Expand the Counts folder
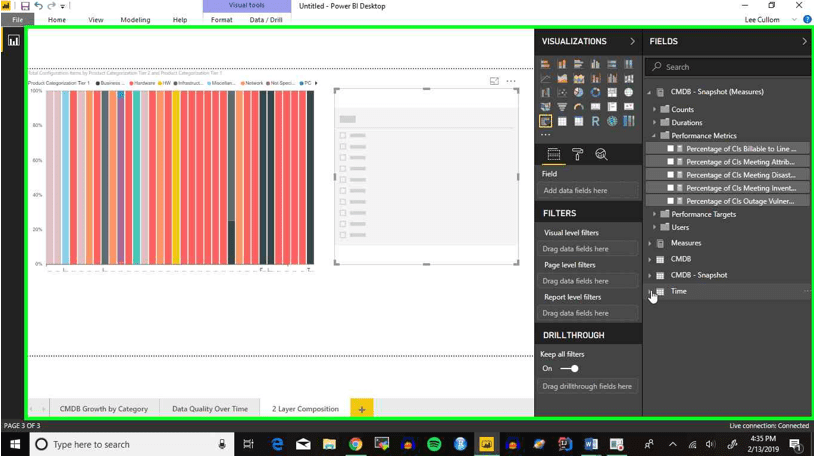Viewport: 816px width, 456px height. (655, 109)
